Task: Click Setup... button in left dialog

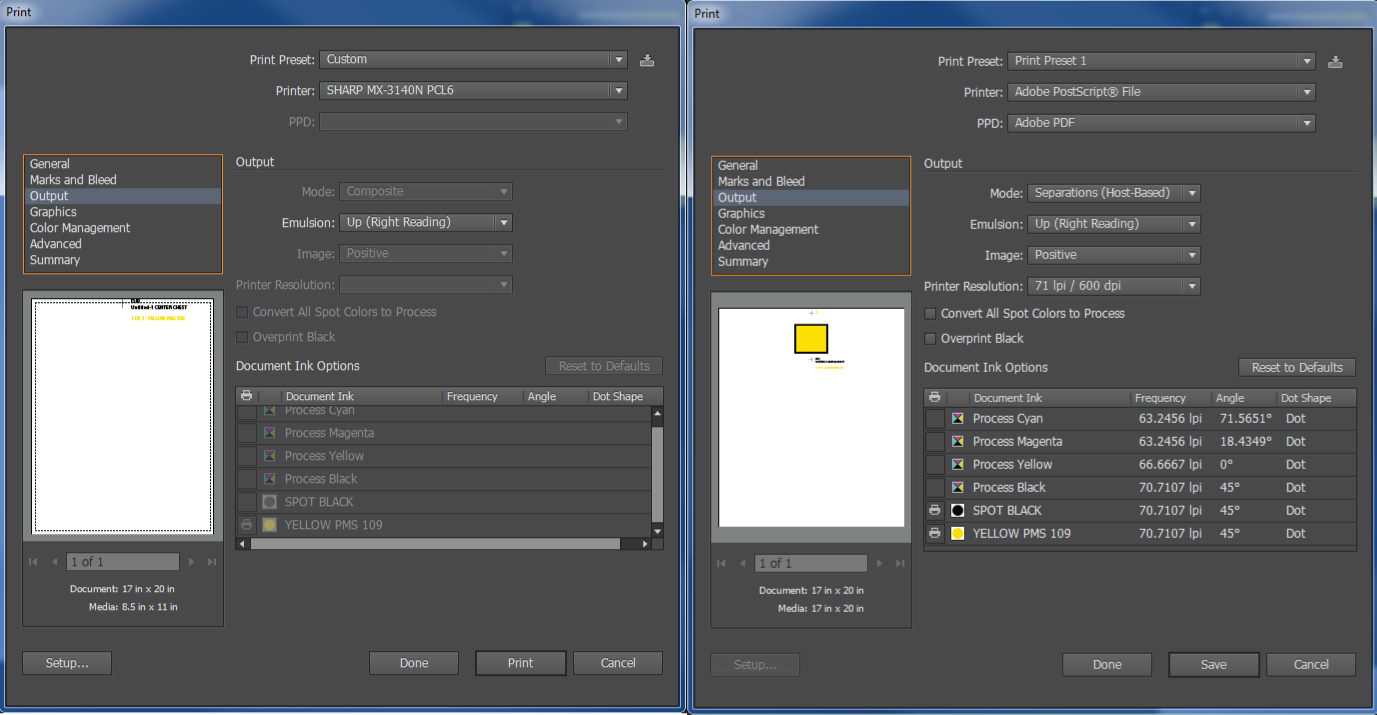Action: (67, 663)
